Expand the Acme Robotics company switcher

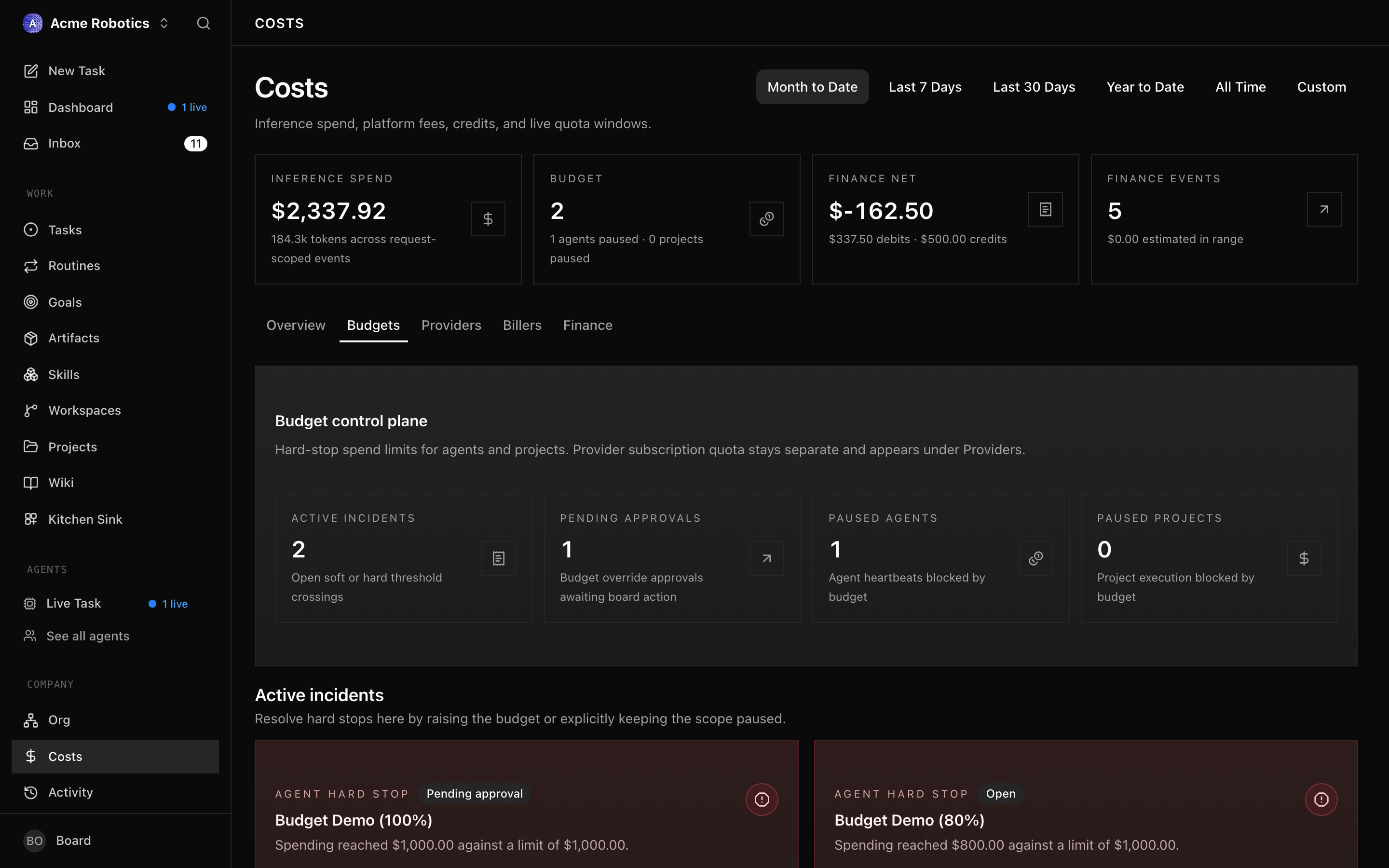(x=164, y=23)
